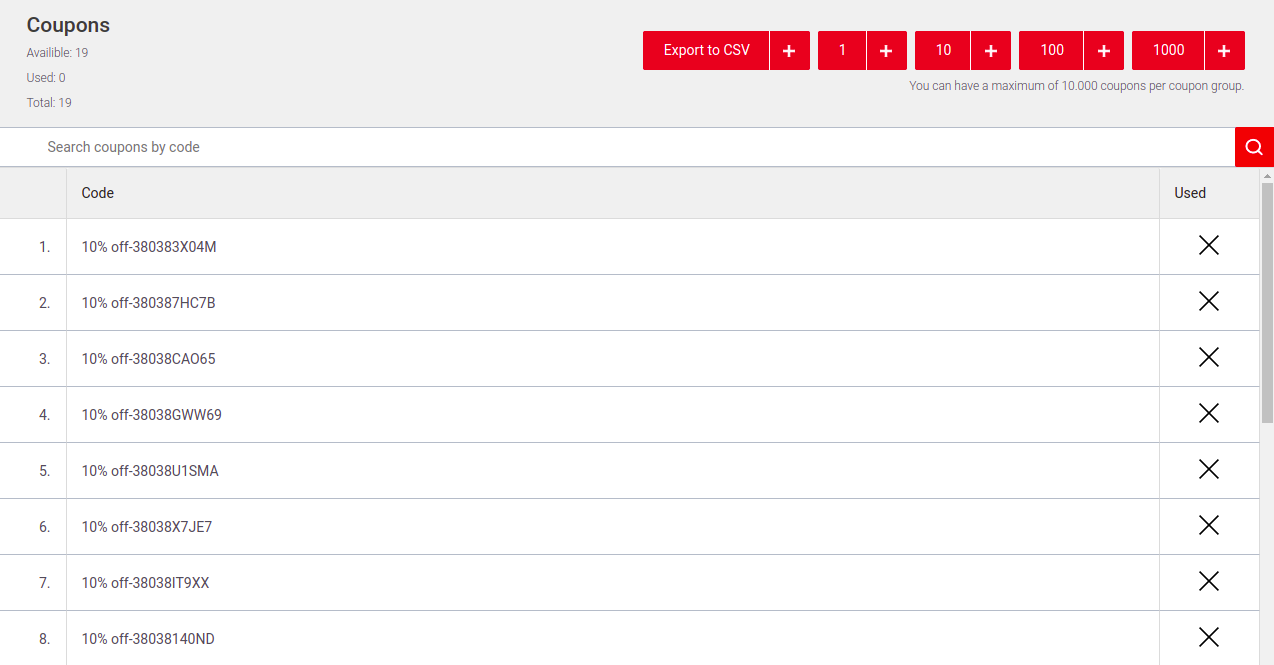Image resolution: width=1274 pixels, height=665 pixels.
Task: Click the plus icon to add 10 coupons
Action: pyautogui.click(x=990, y=51)
